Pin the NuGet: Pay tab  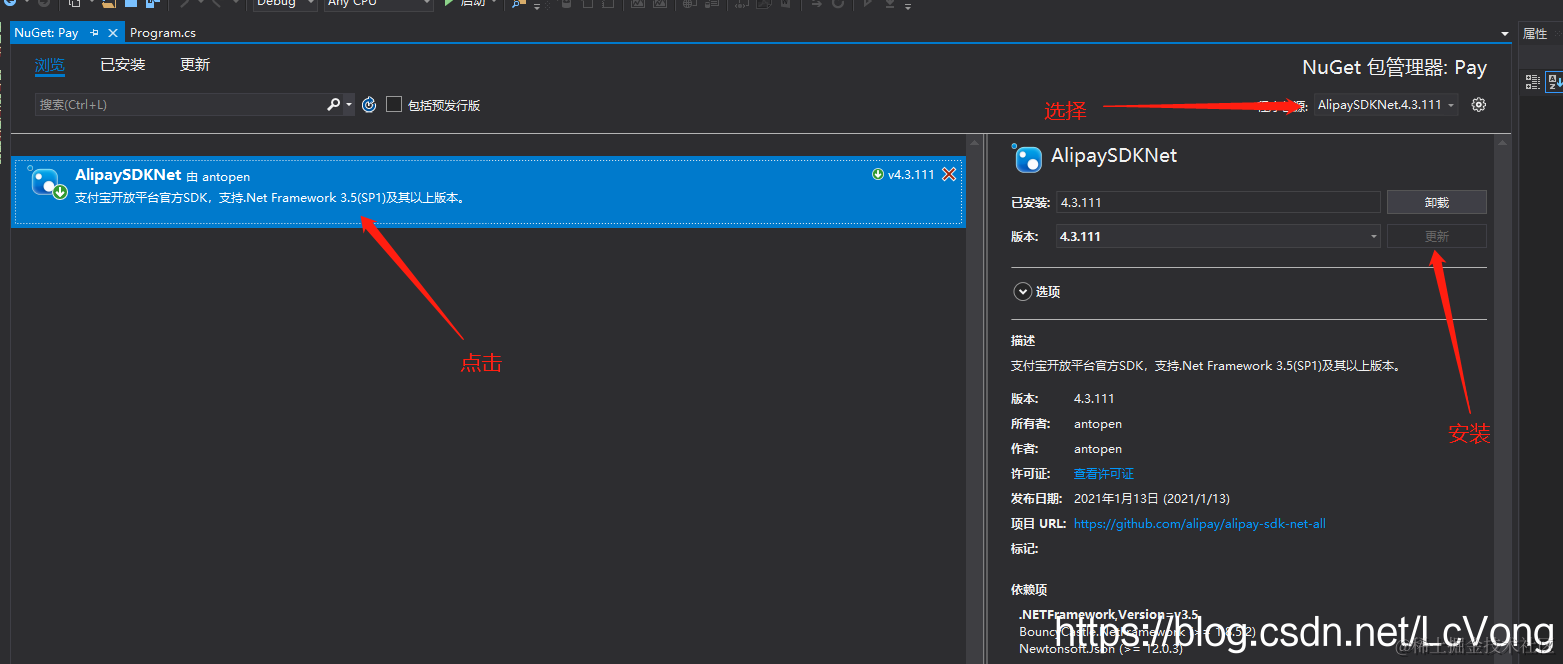[x=94, y=33]
